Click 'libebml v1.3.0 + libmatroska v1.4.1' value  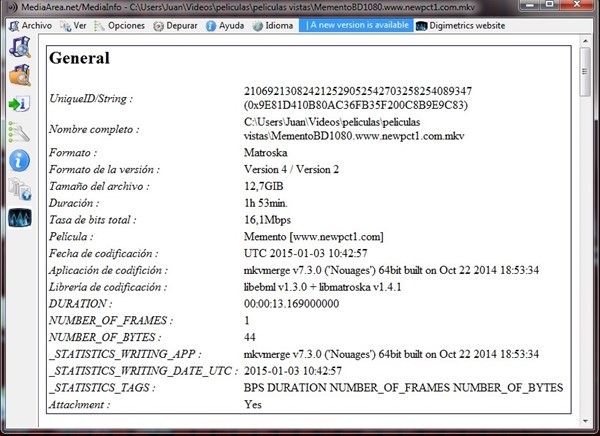(323, 287)
